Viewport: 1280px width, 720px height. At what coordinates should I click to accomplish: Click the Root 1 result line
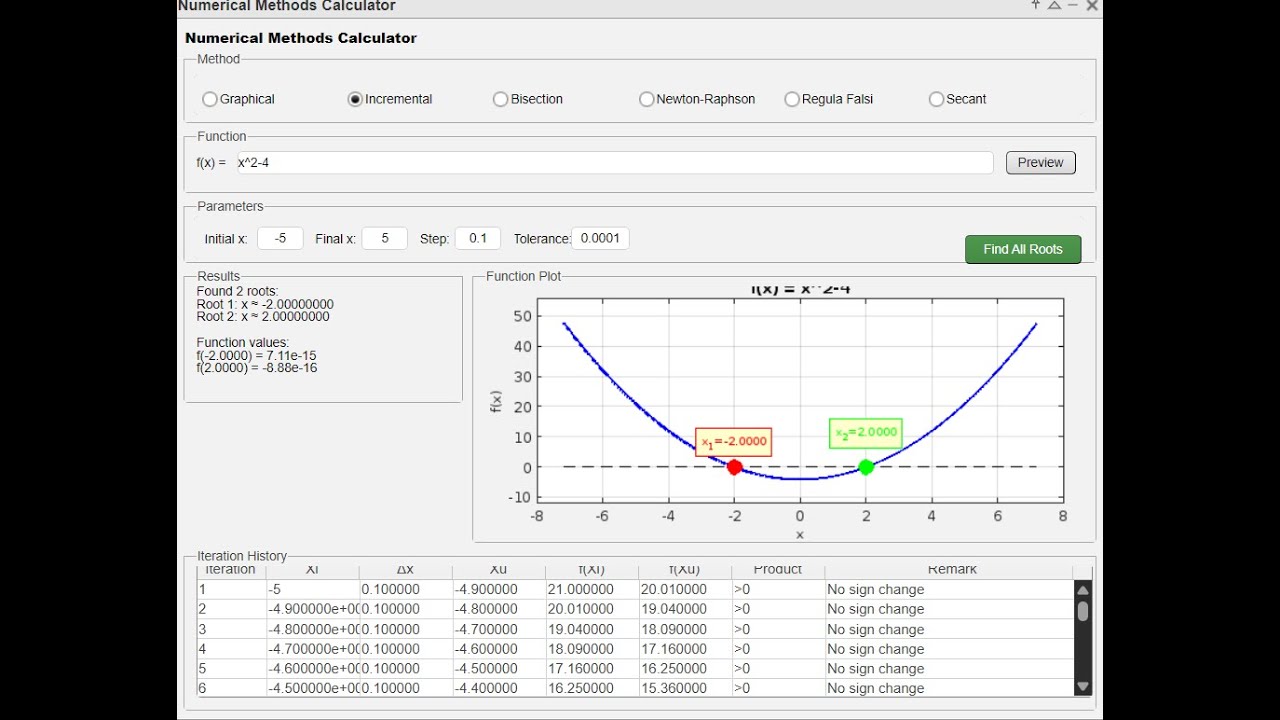click(x=265, y=305)
